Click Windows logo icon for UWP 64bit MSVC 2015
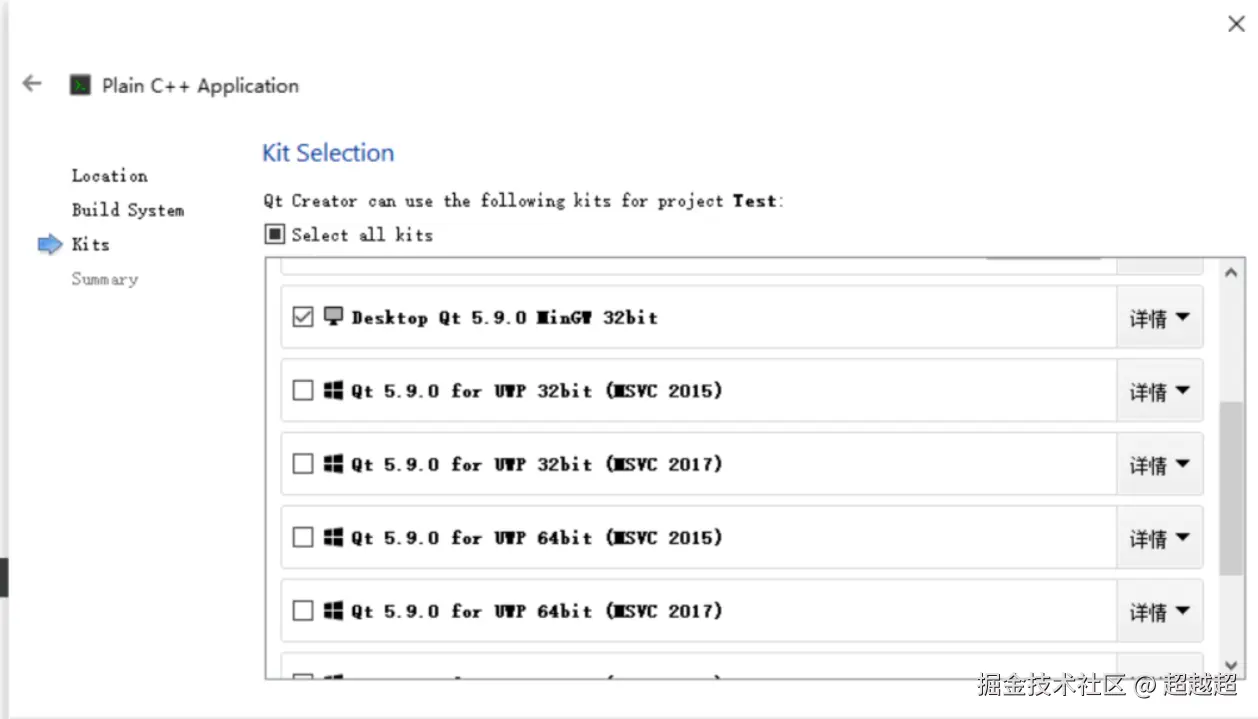Screen dimensions: 1258x719 333,538
